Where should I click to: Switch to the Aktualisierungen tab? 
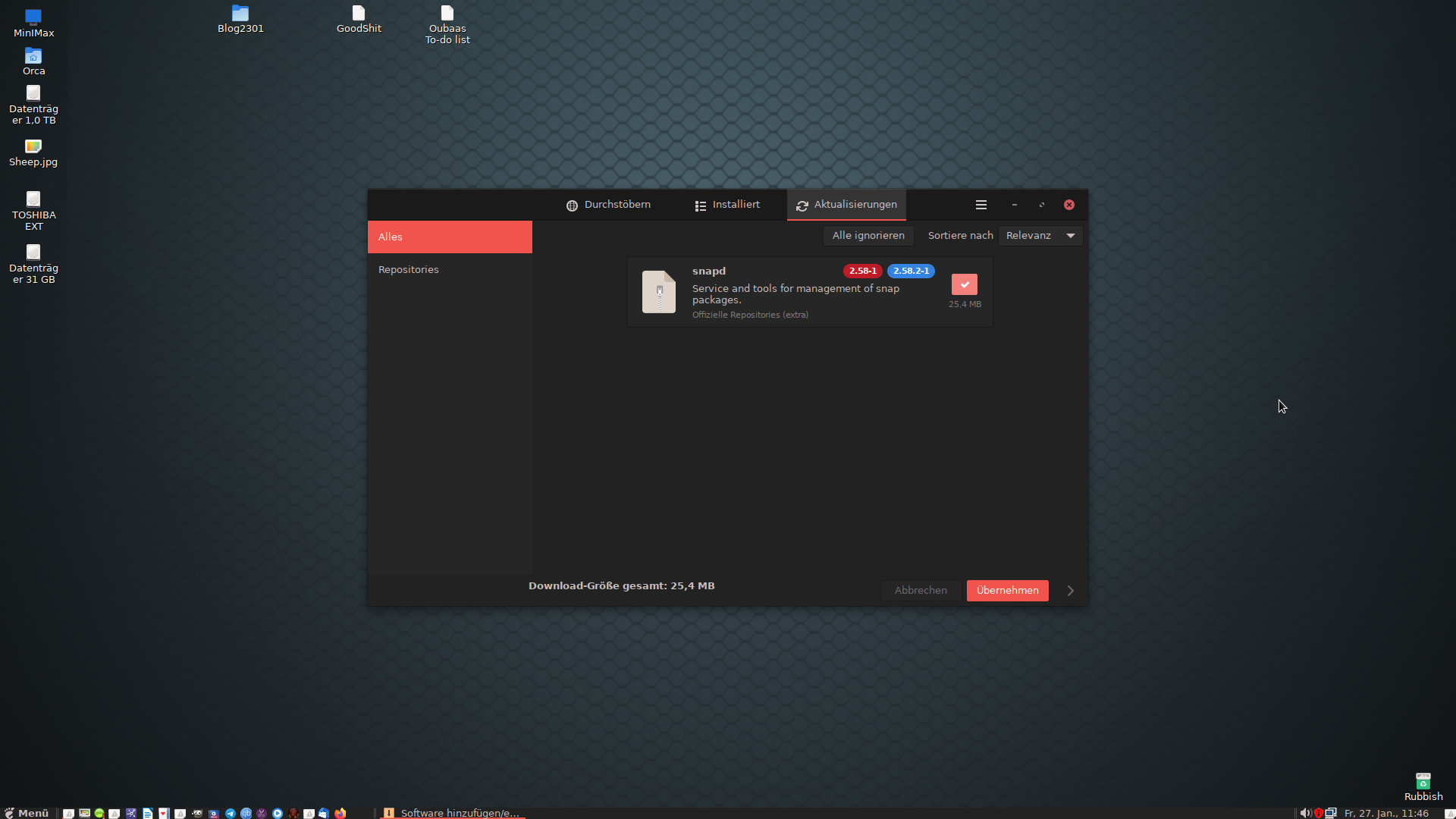point(846,205)
